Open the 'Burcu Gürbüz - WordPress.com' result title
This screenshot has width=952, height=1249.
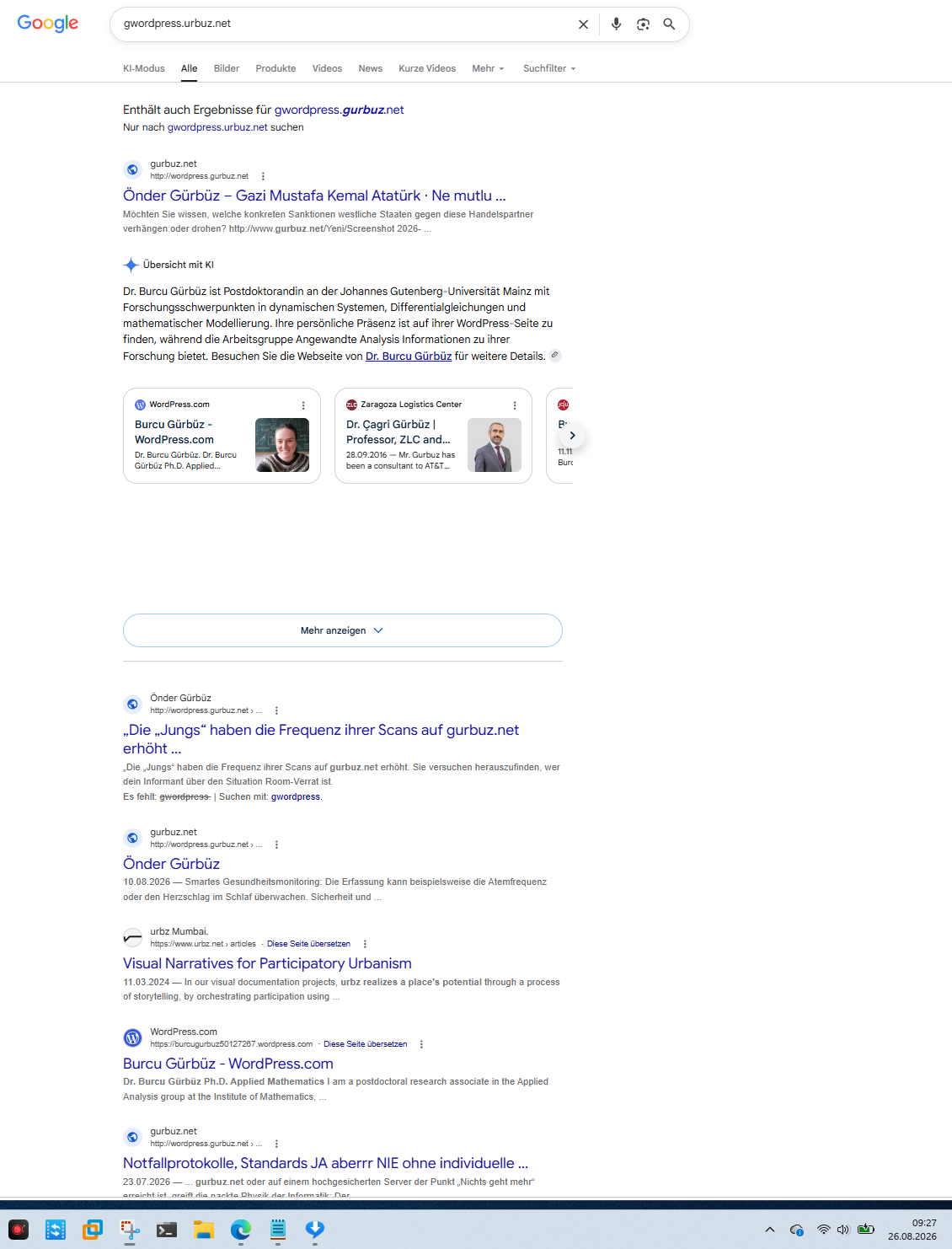tap(228, 1064)
